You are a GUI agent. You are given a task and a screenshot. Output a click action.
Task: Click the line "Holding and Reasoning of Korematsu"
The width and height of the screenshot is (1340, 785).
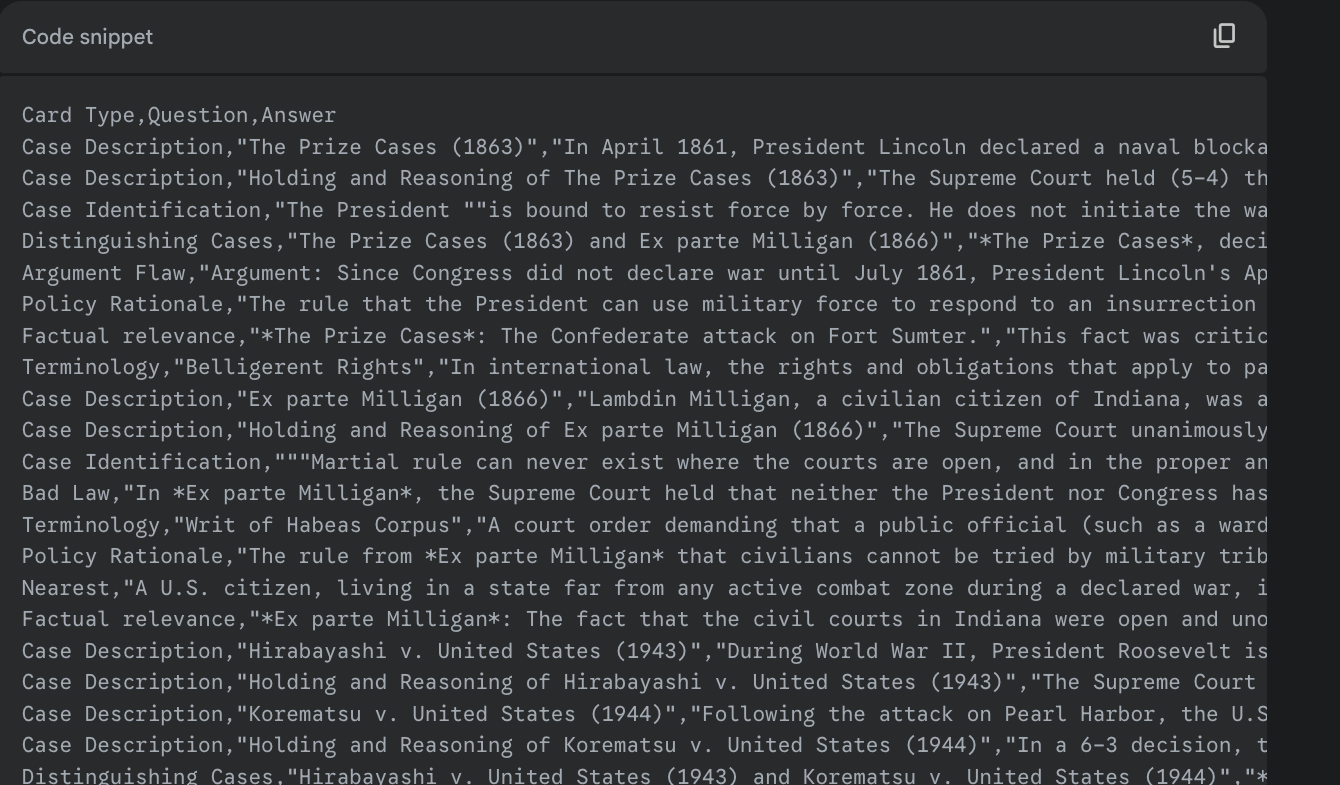[x=645, y=745]
